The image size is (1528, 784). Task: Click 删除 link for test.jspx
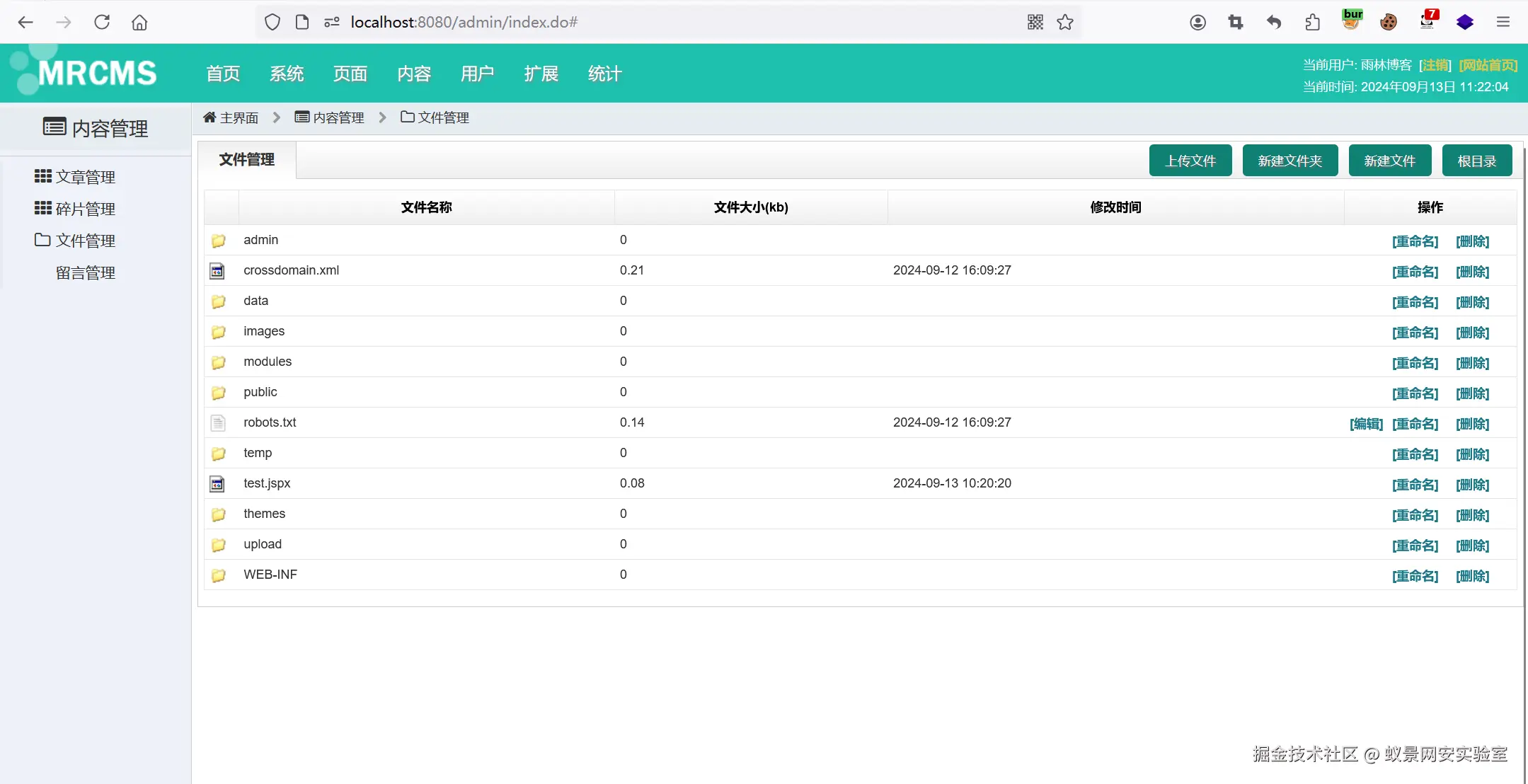point(1472,485)
